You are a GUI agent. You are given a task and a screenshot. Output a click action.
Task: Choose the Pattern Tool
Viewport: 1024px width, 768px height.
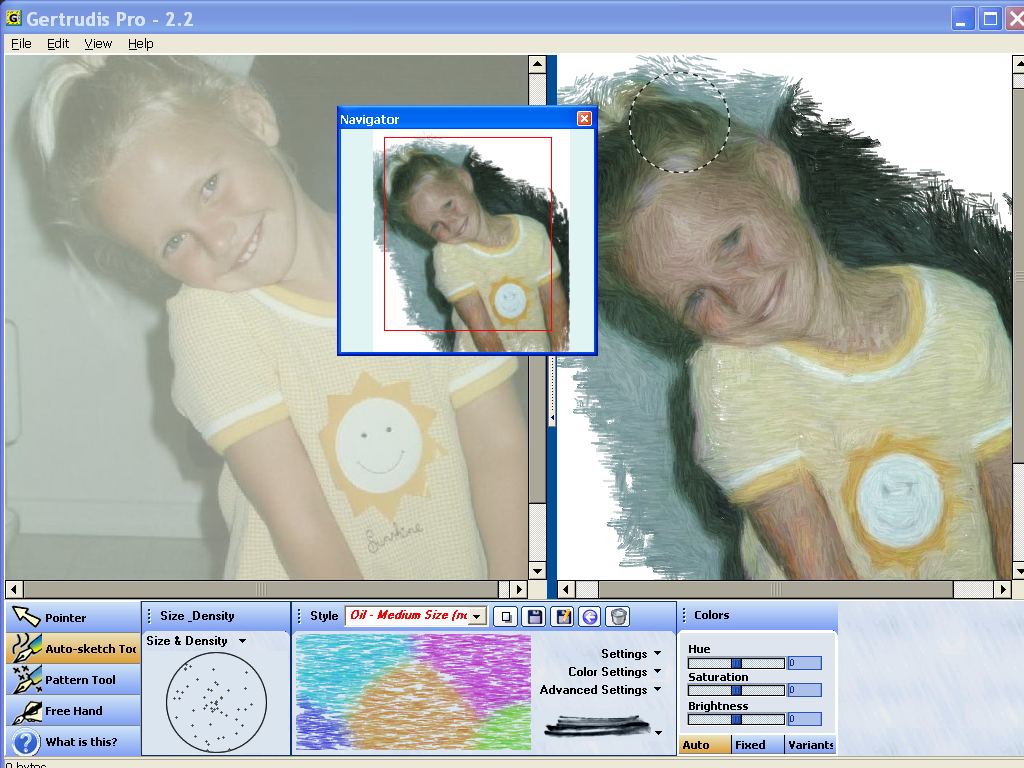[x=72, y=680]
